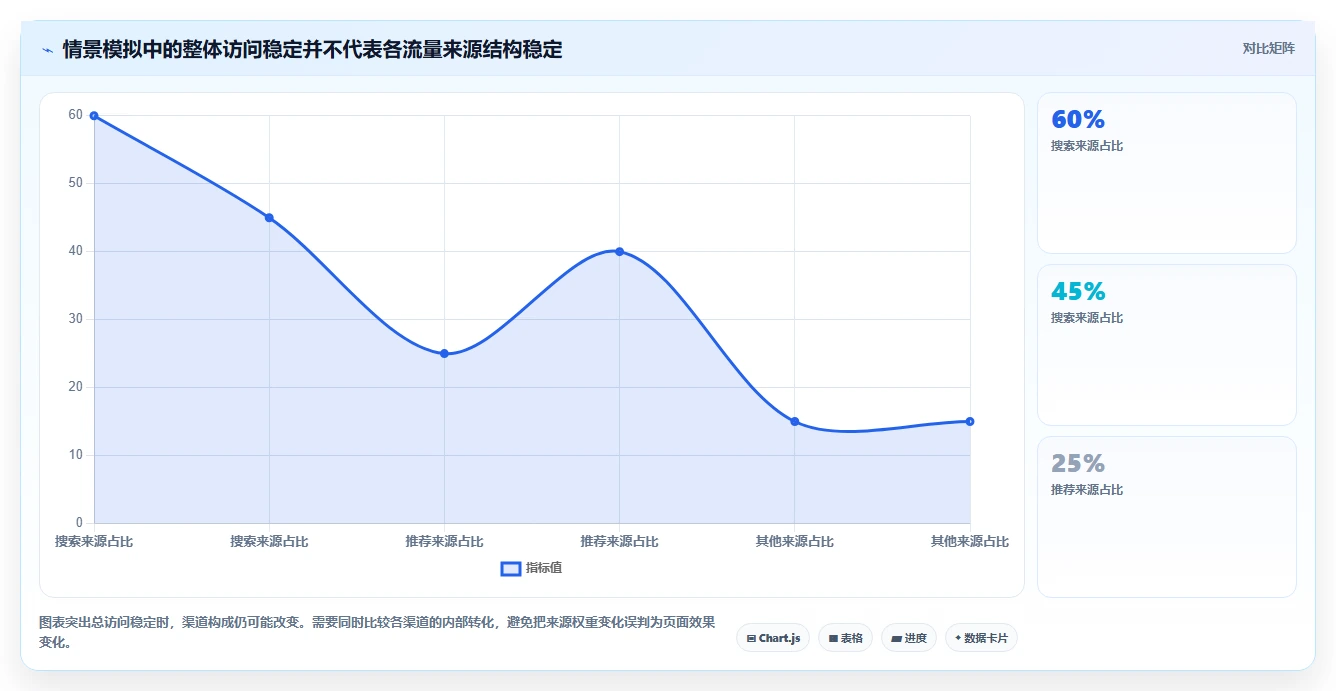Select the Chart.js tag pill
The height and width of the screenshot is (691, 1336).
[773, 638]
